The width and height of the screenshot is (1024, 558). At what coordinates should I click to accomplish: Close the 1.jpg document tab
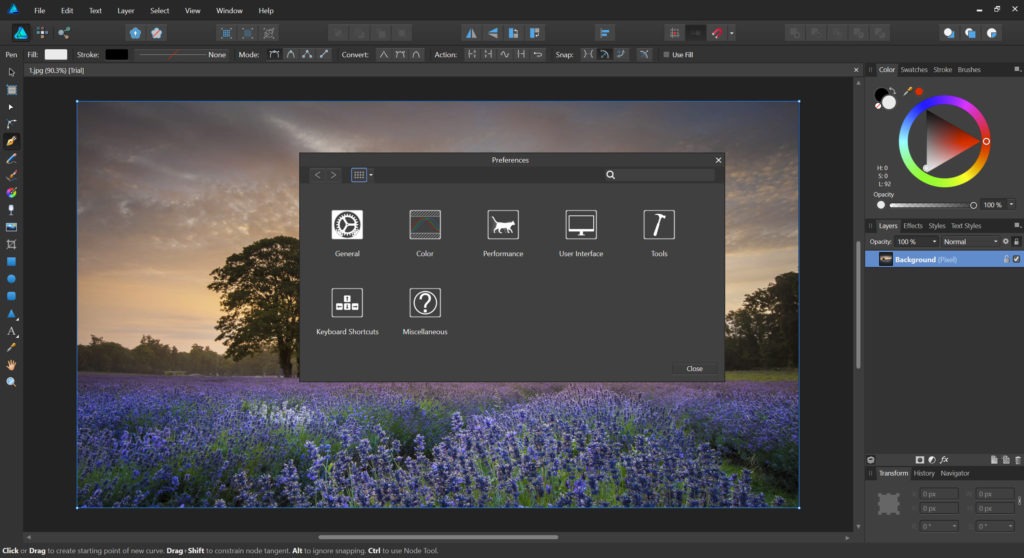pyautogui.click(x=856, y=70)
